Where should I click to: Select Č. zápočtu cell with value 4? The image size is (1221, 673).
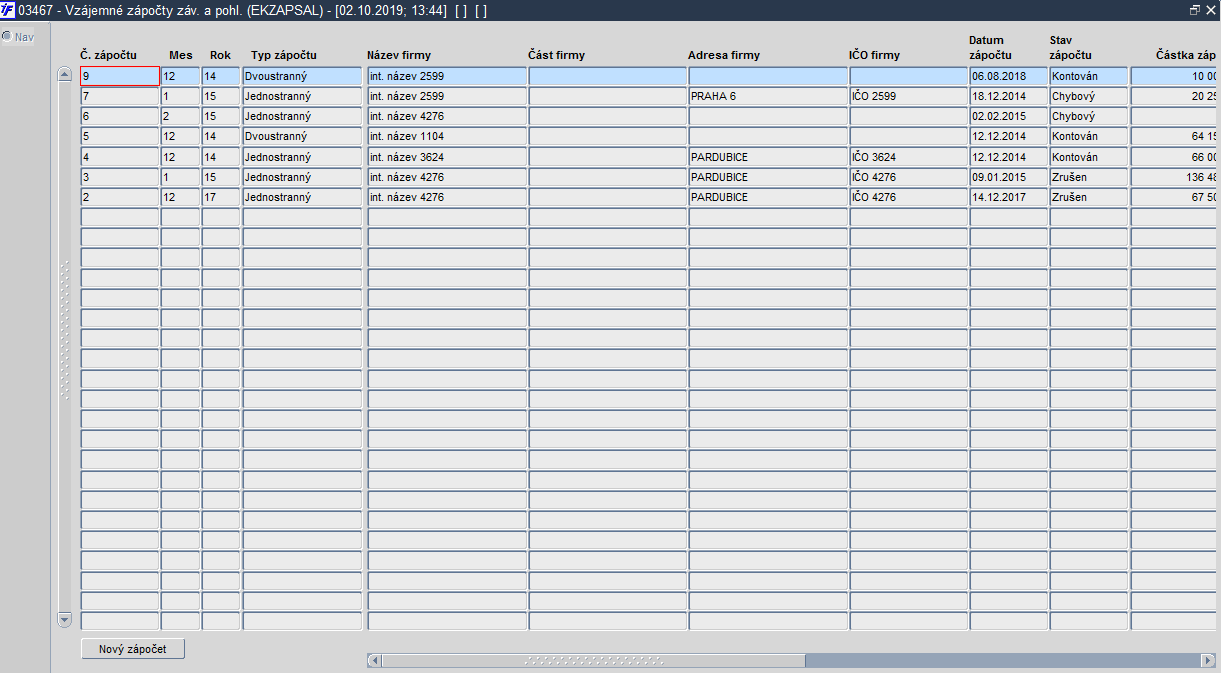(120, 157)
